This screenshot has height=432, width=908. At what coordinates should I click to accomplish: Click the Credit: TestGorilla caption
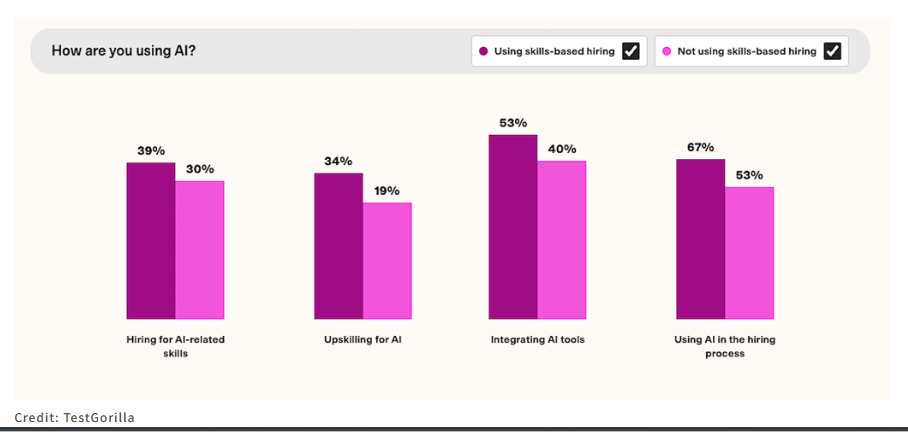point(75,417)
